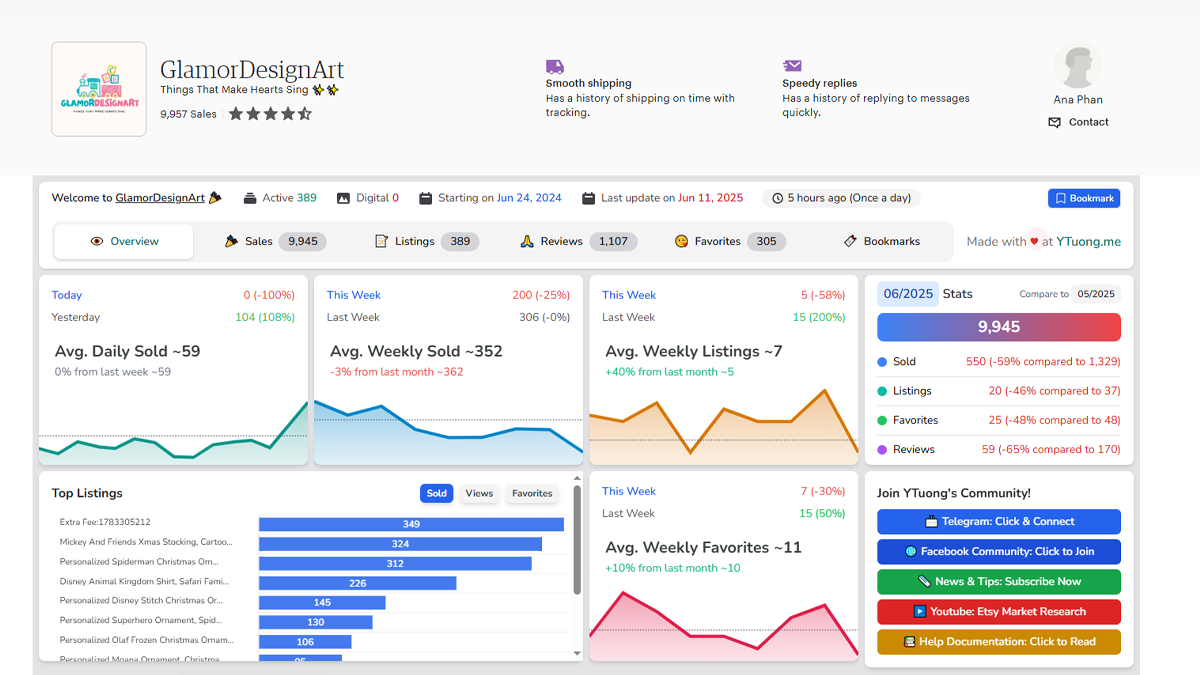Screen dimensions: 1200x675
Task: Click Ana Phan's profile avatar
Action: pyautogui.click(x=1078, y=66)
